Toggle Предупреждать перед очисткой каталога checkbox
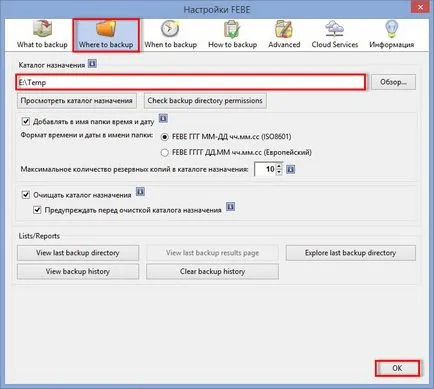This screenshot has height=389, width=434. click(37, 210)
